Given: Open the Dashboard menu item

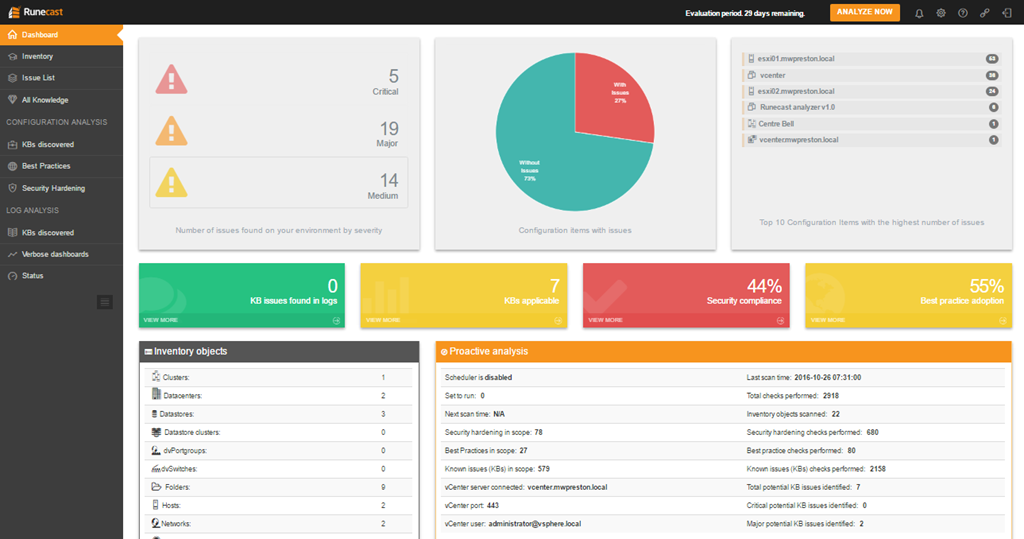Looking at the screenshot, I should point(61,35).
